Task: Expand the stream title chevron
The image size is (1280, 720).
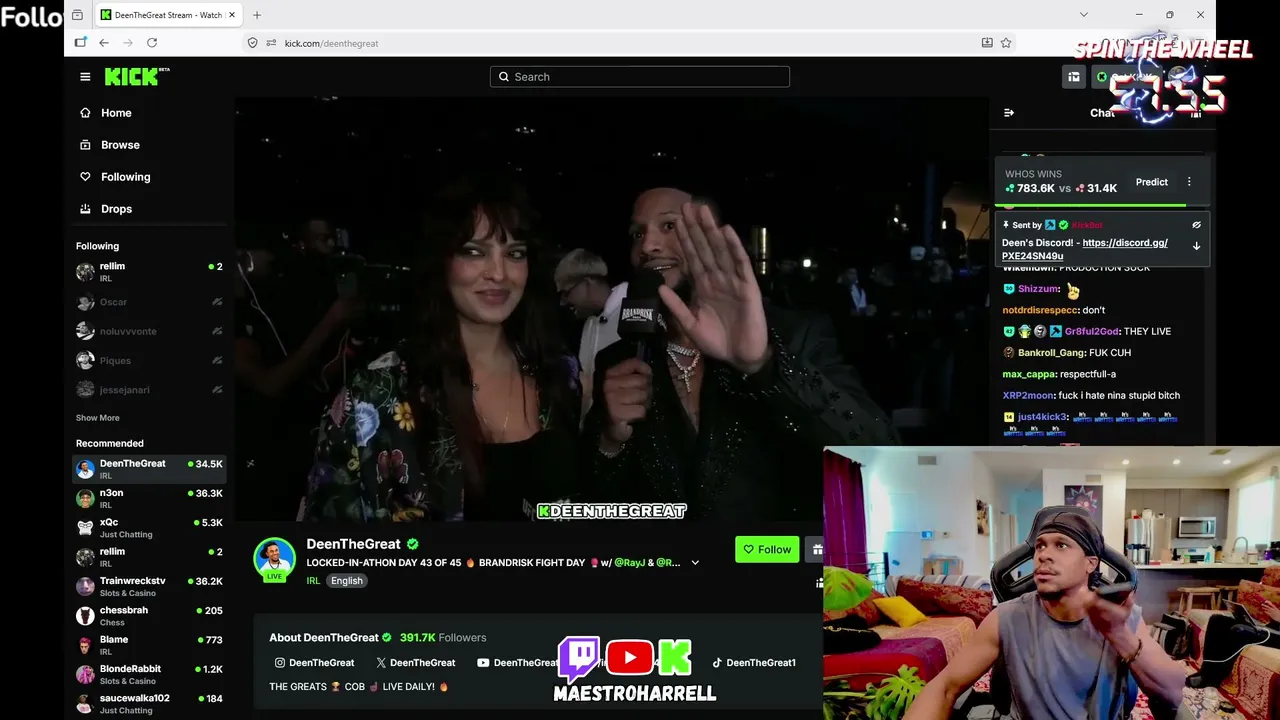Action: (695, 562)
